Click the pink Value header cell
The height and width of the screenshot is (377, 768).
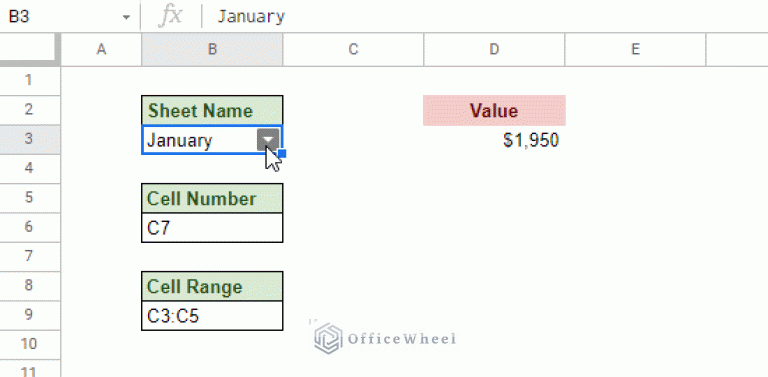(x=494, y=110)
